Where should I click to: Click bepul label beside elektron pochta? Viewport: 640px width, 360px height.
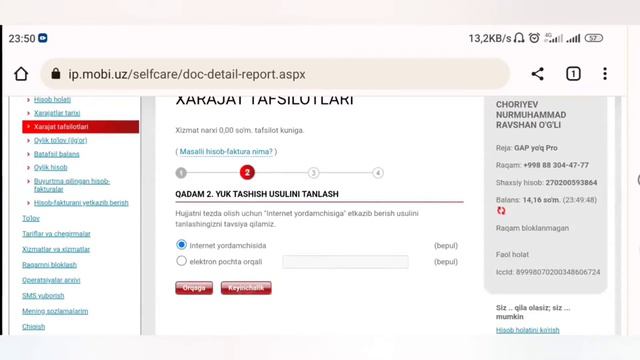[446, 262]
